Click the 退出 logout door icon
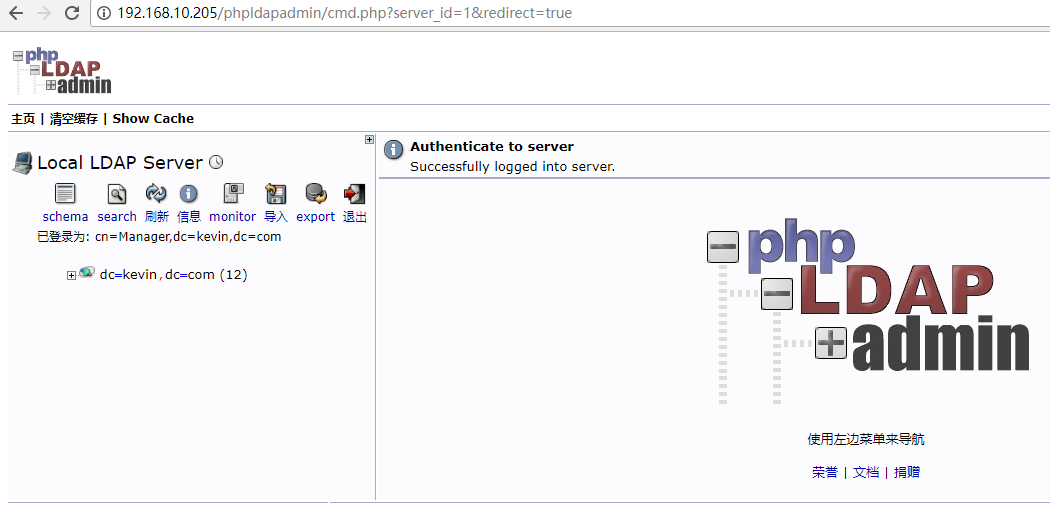1050x505 pixels. [354, 194]
